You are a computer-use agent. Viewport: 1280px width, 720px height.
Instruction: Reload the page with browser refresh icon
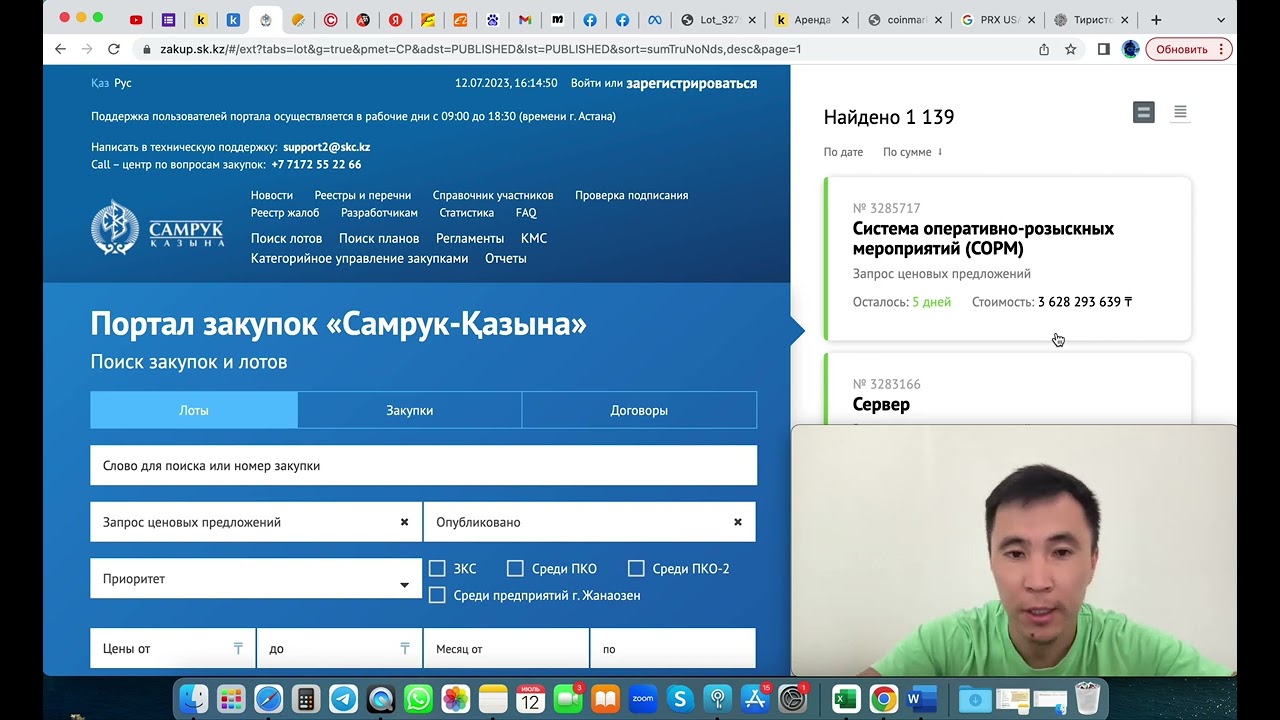pos(113,49)
